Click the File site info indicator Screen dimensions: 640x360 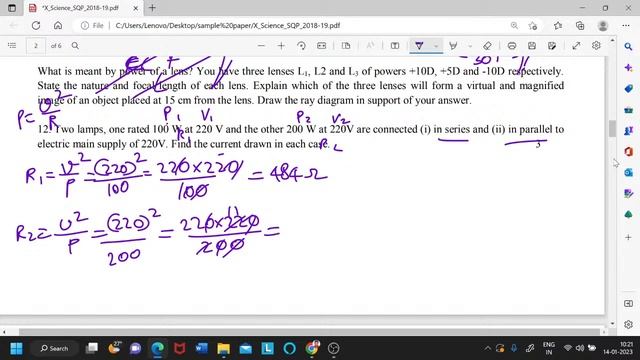click(92, 25)
